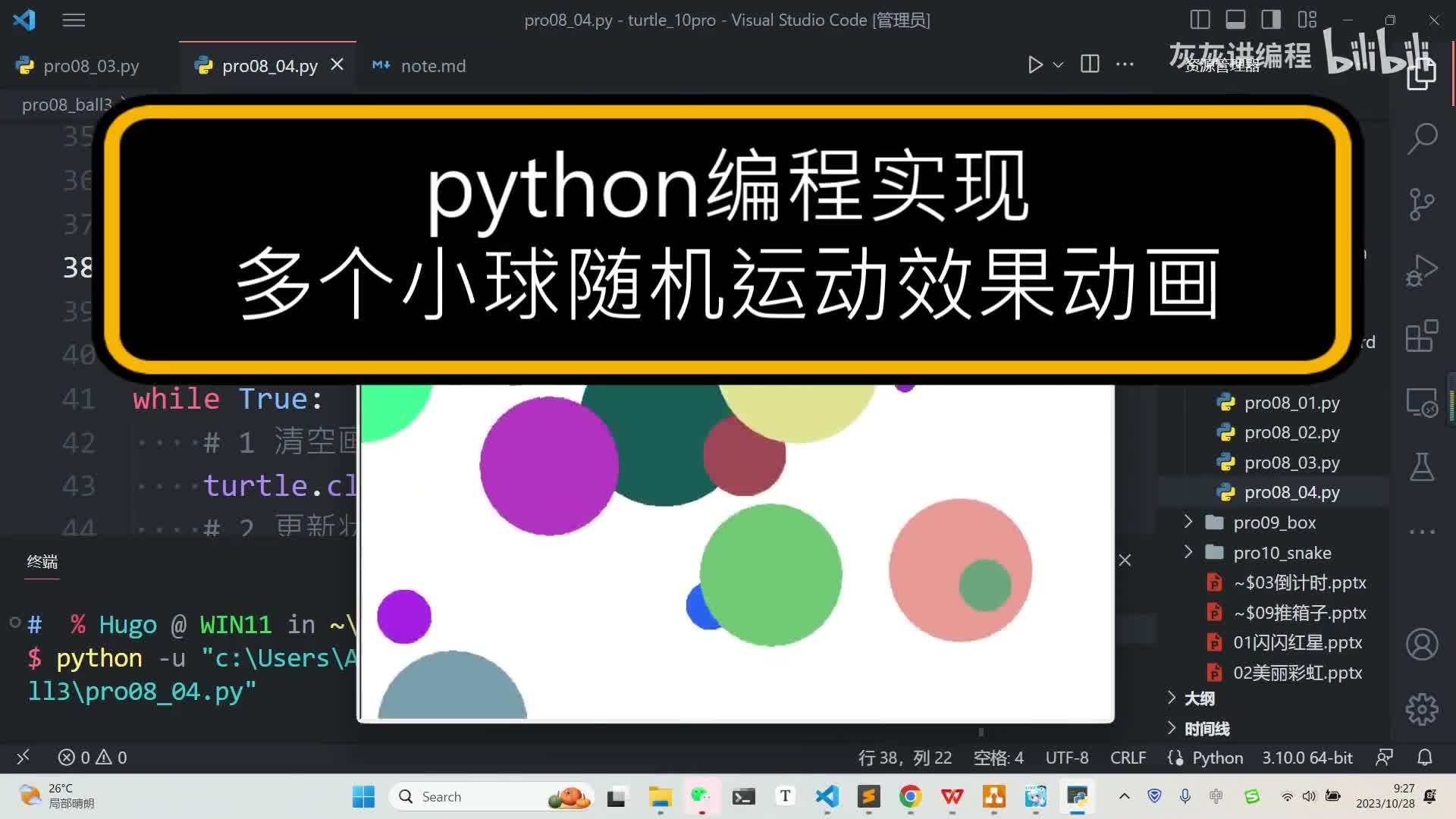This screenshot has height=819, width=1456.
Task: Open Testing flask view icon
Action: (x=1422, y=467)
